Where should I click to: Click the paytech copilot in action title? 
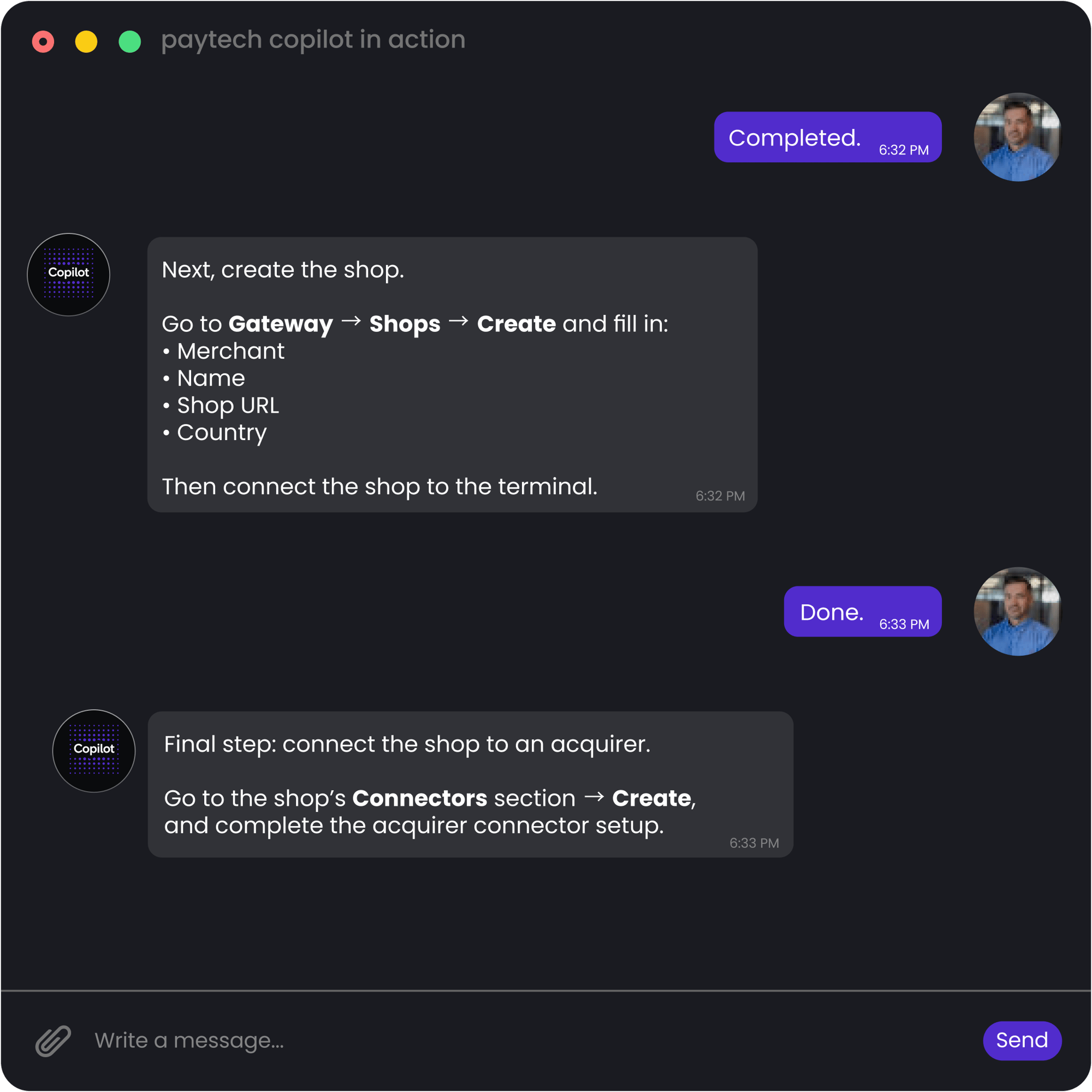314,39
